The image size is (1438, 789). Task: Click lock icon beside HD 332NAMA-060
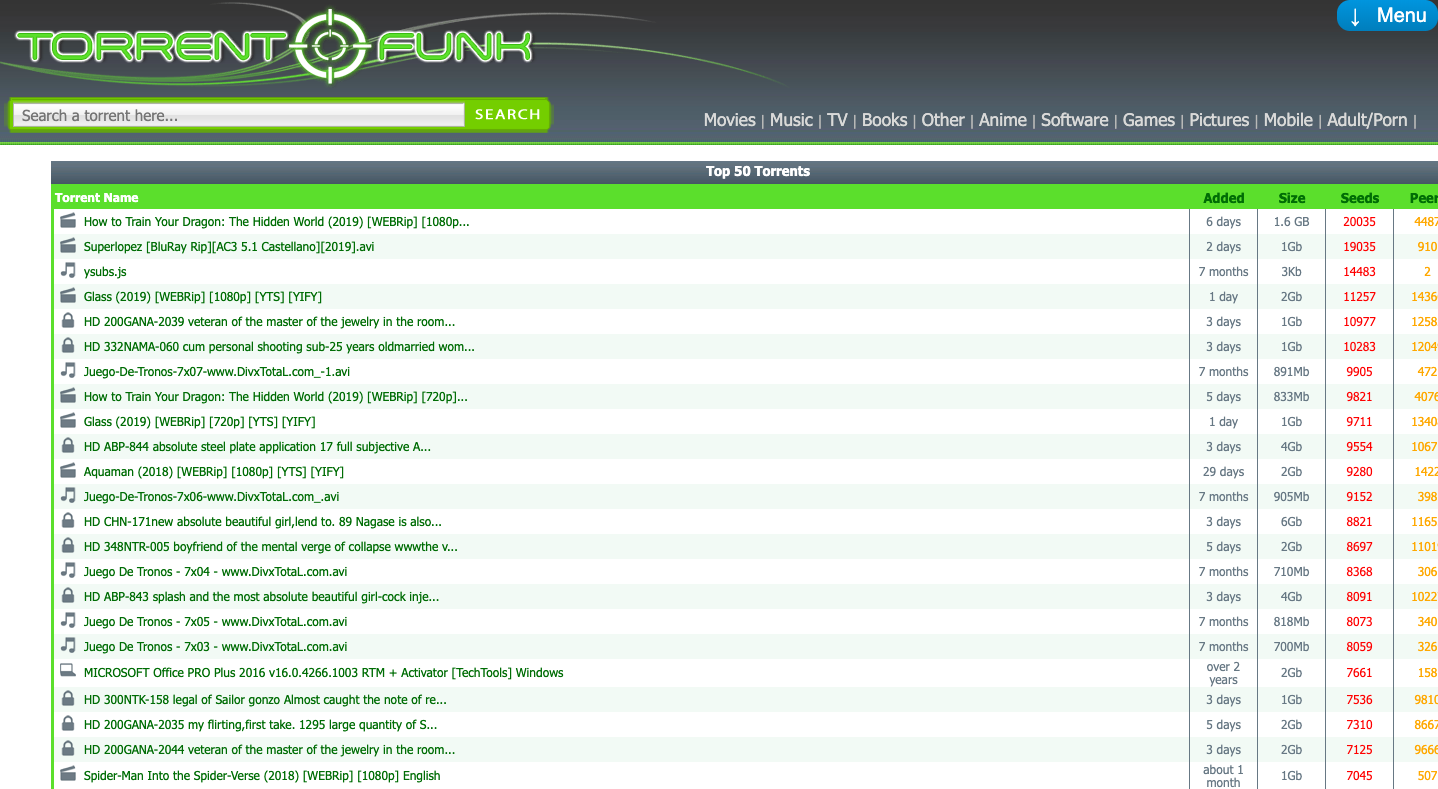[x=68, y=346]
